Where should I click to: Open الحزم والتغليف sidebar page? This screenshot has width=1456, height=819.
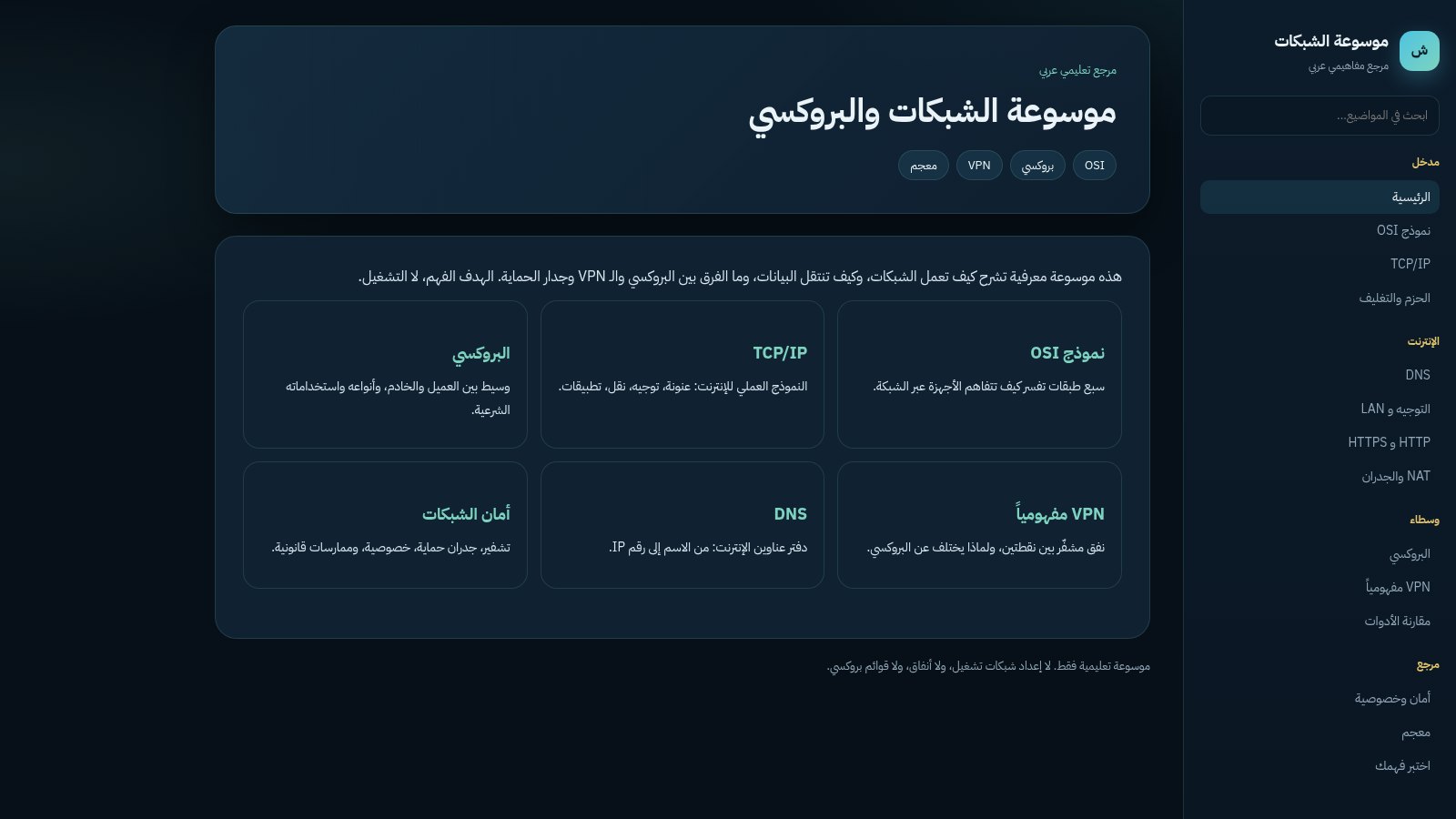click(1319, 298)
